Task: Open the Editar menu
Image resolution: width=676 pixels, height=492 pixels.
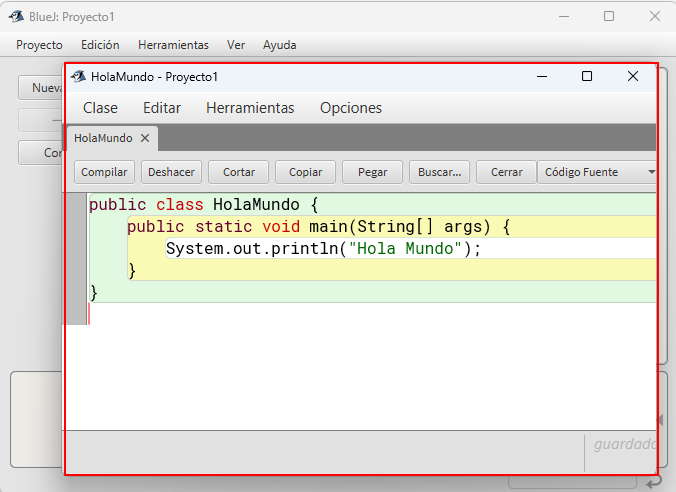Action: (162, 108)
